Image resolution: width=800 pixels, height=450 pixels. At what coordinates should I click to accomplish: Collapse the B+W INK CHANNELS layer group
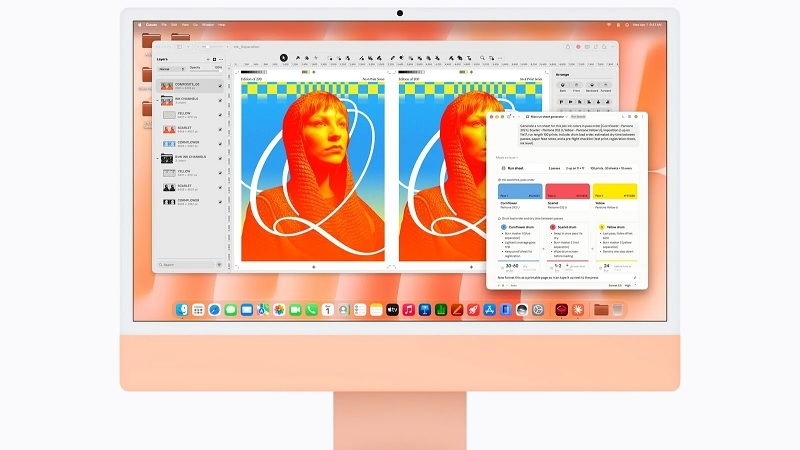158,158
